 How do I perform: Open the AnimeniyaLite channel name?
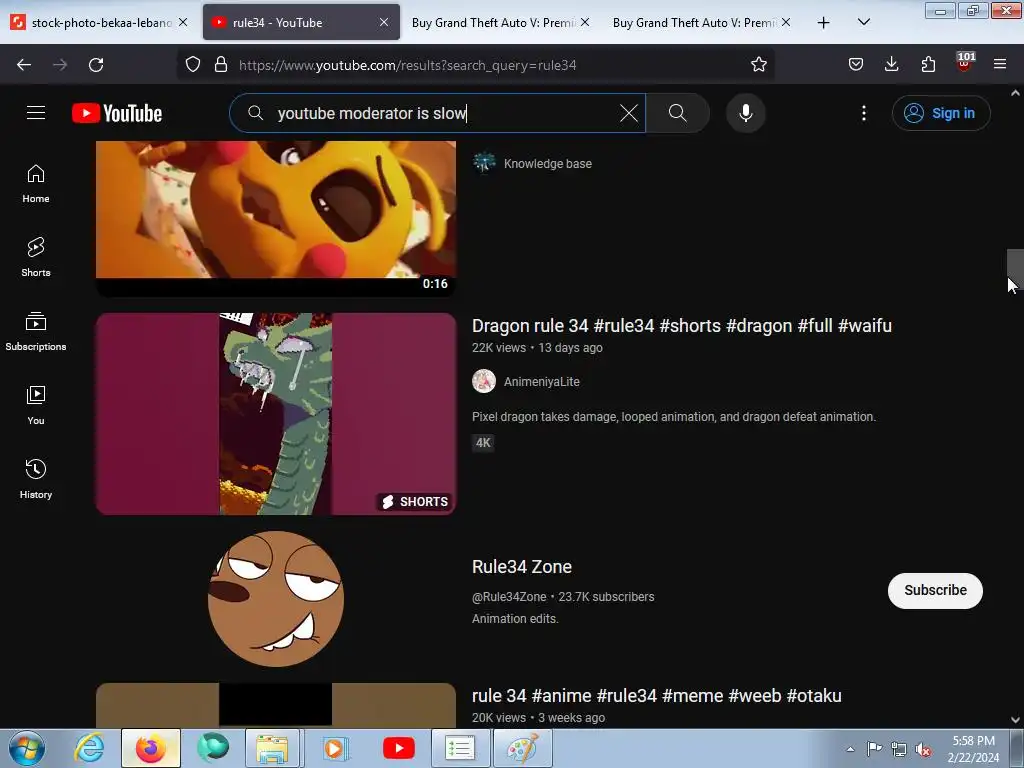pyautogui.click(x=541, y=381)
